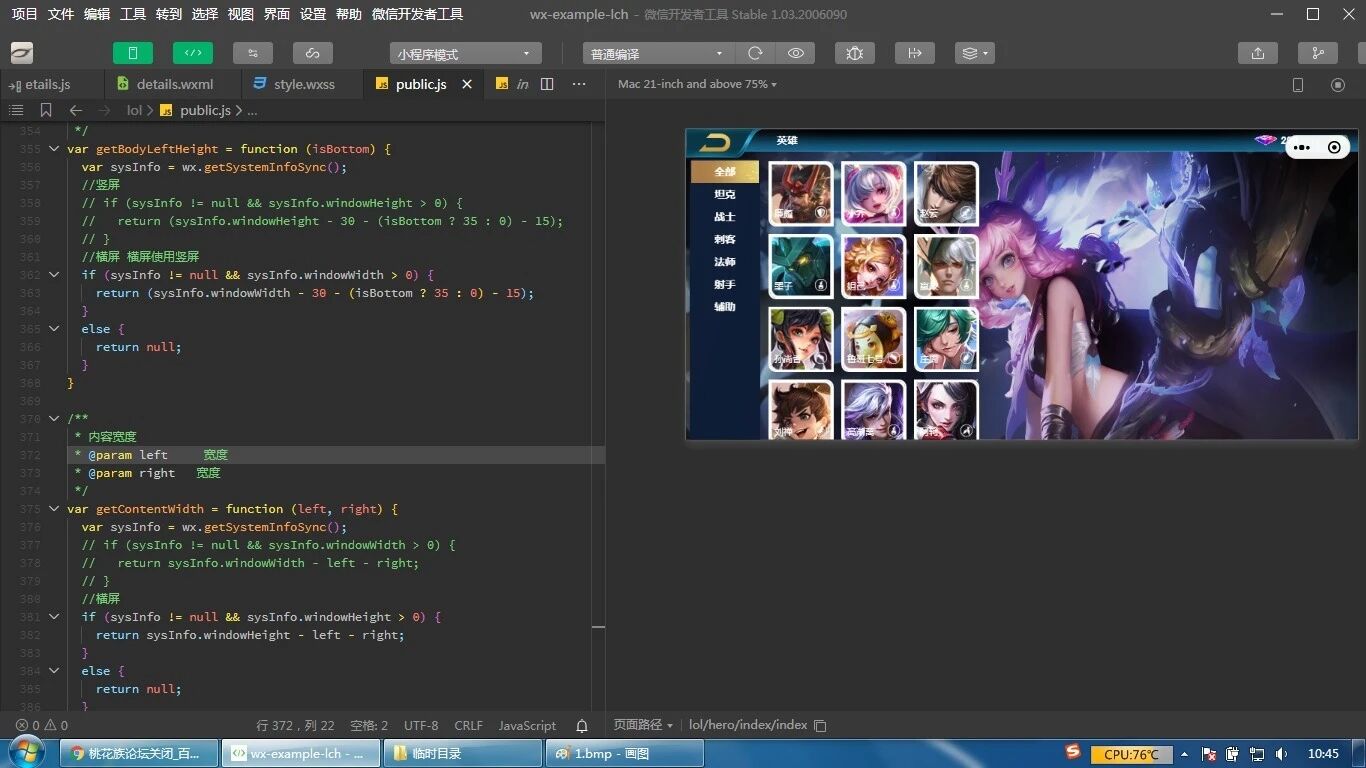Open the 文件 menu
The width and height of the screenshot is (1366, 768).
coord(61,14)
